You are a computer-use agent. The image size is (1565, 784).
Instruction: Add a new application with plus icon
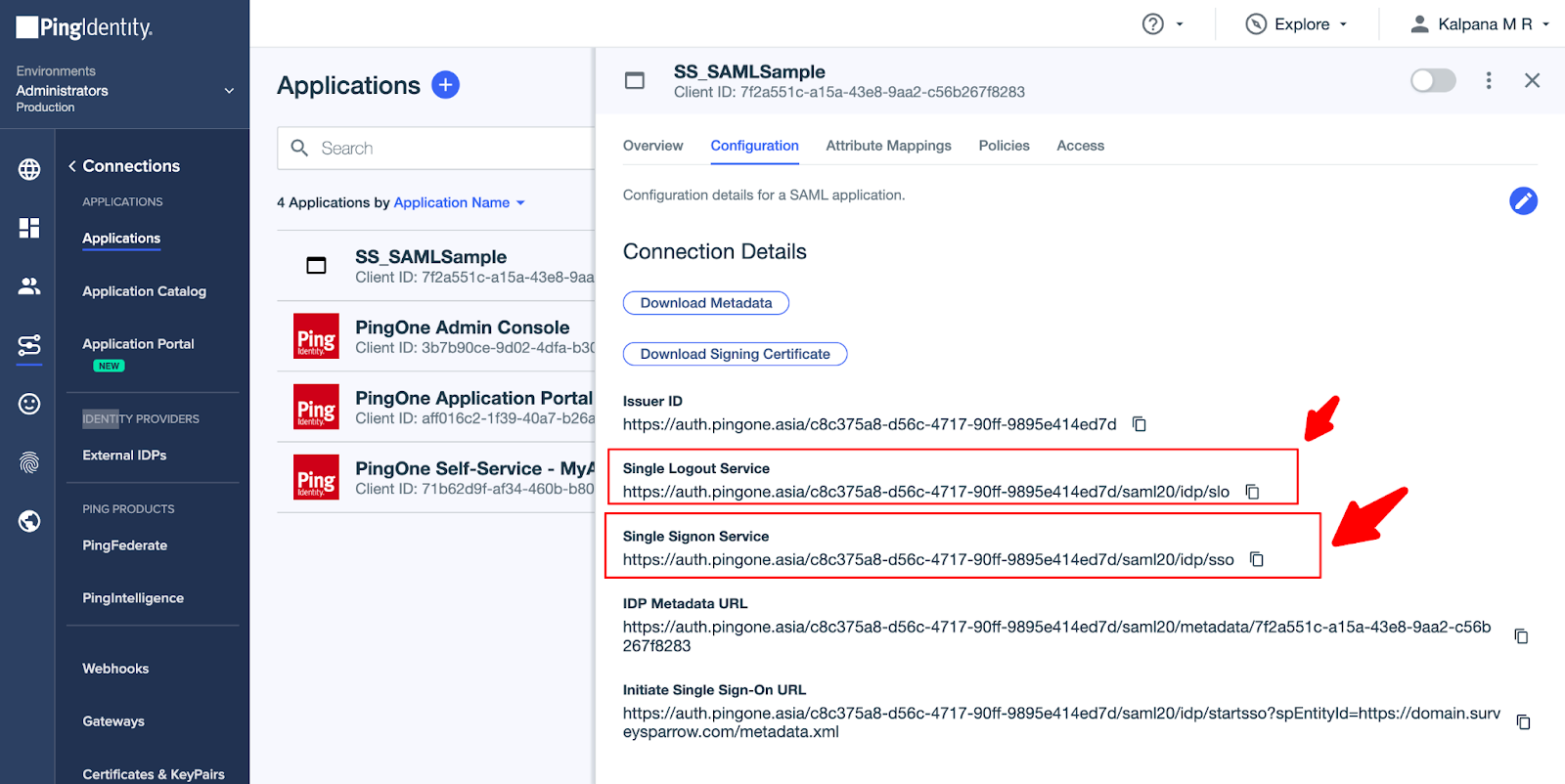(x=445, y=85)
